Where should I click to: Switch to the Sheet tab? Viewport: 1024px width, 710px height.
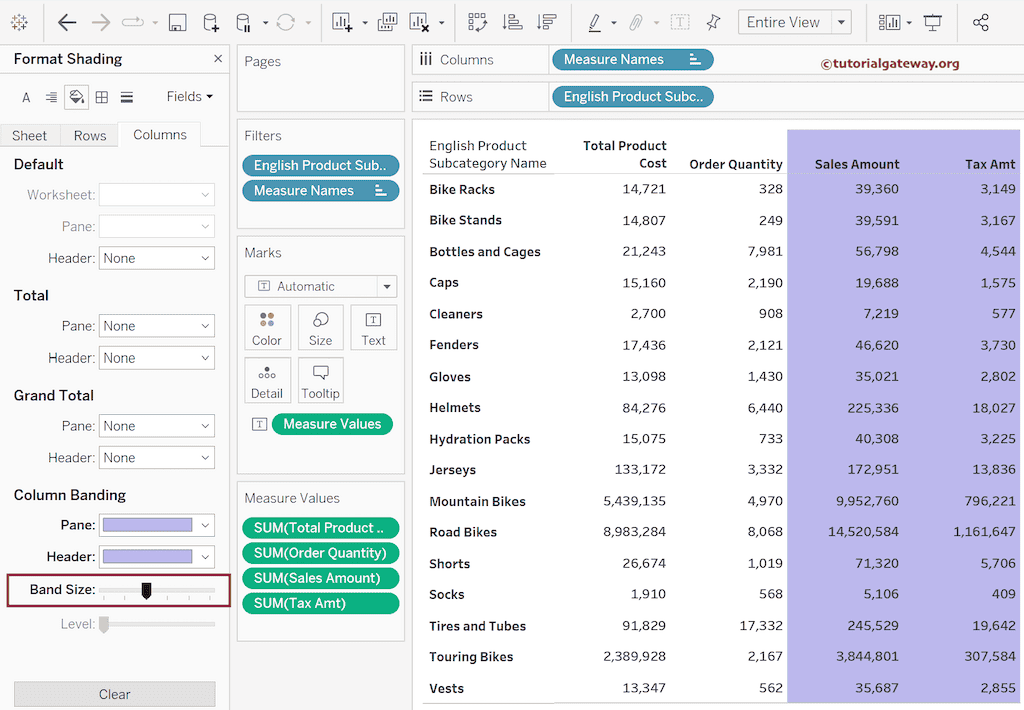click(30, 135)
